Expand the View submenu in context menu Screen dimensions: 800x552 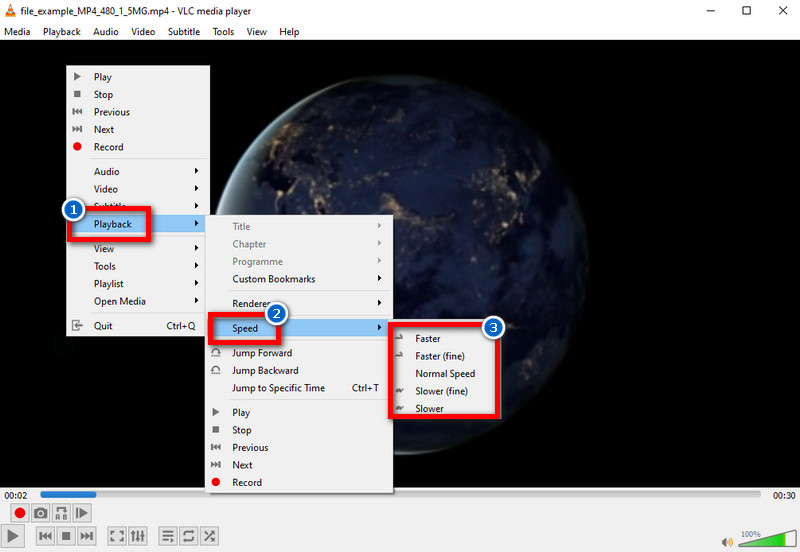(x=138, y=248)
